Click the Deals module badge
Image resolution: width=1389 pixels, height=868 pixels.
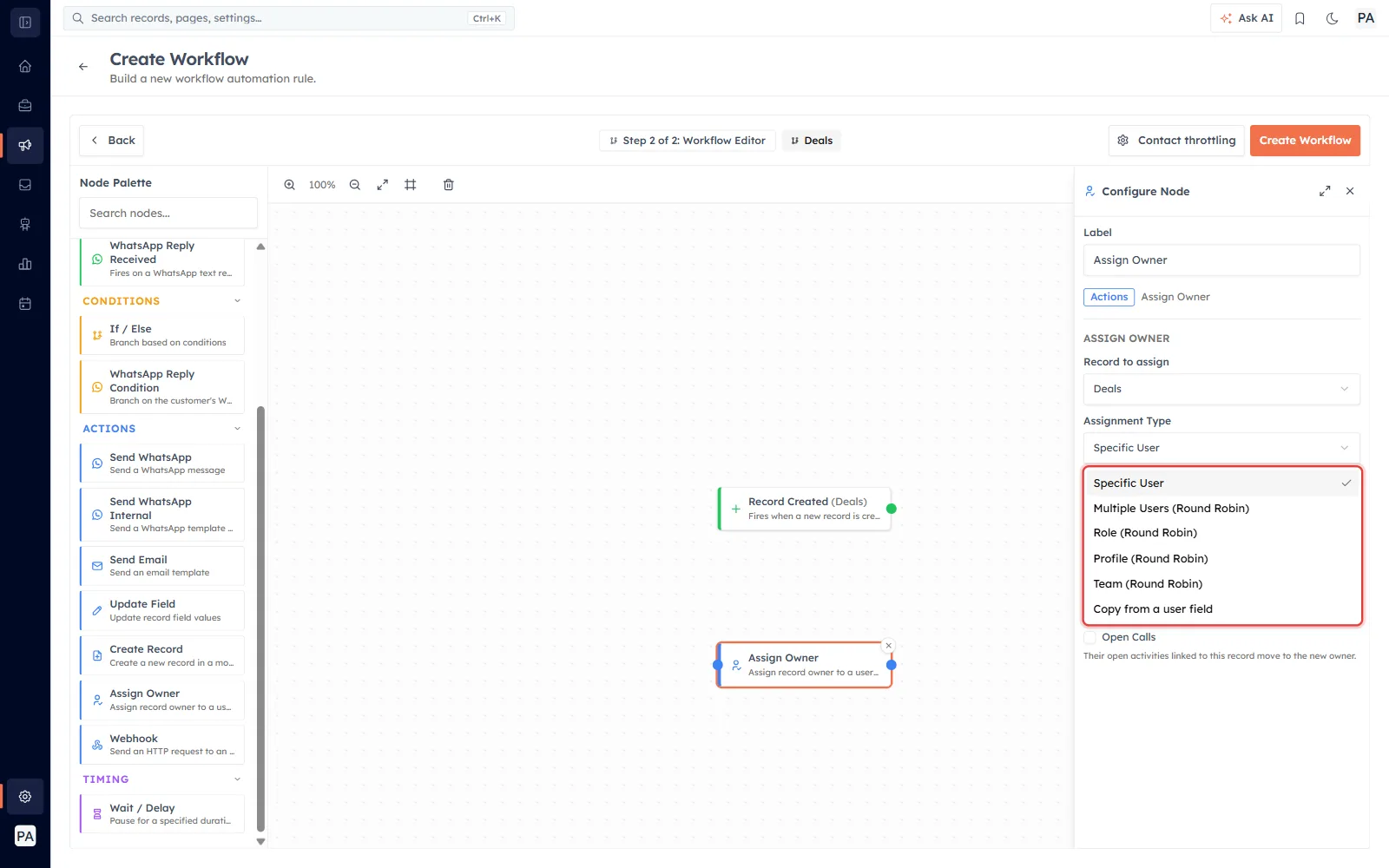(x=811, y=141)
